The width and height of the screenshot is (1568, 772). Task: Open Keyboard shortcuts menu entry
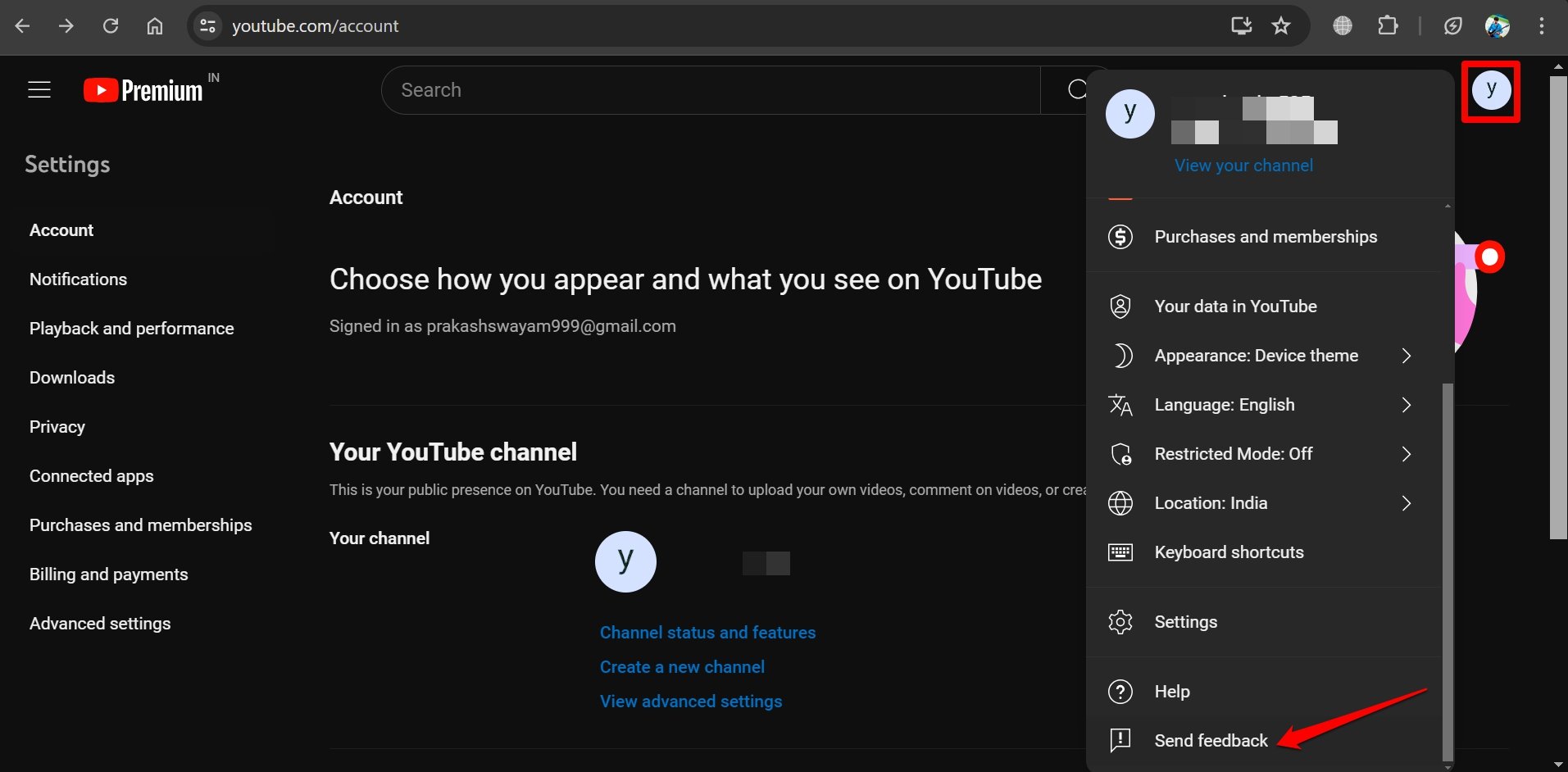[1263, 552]
